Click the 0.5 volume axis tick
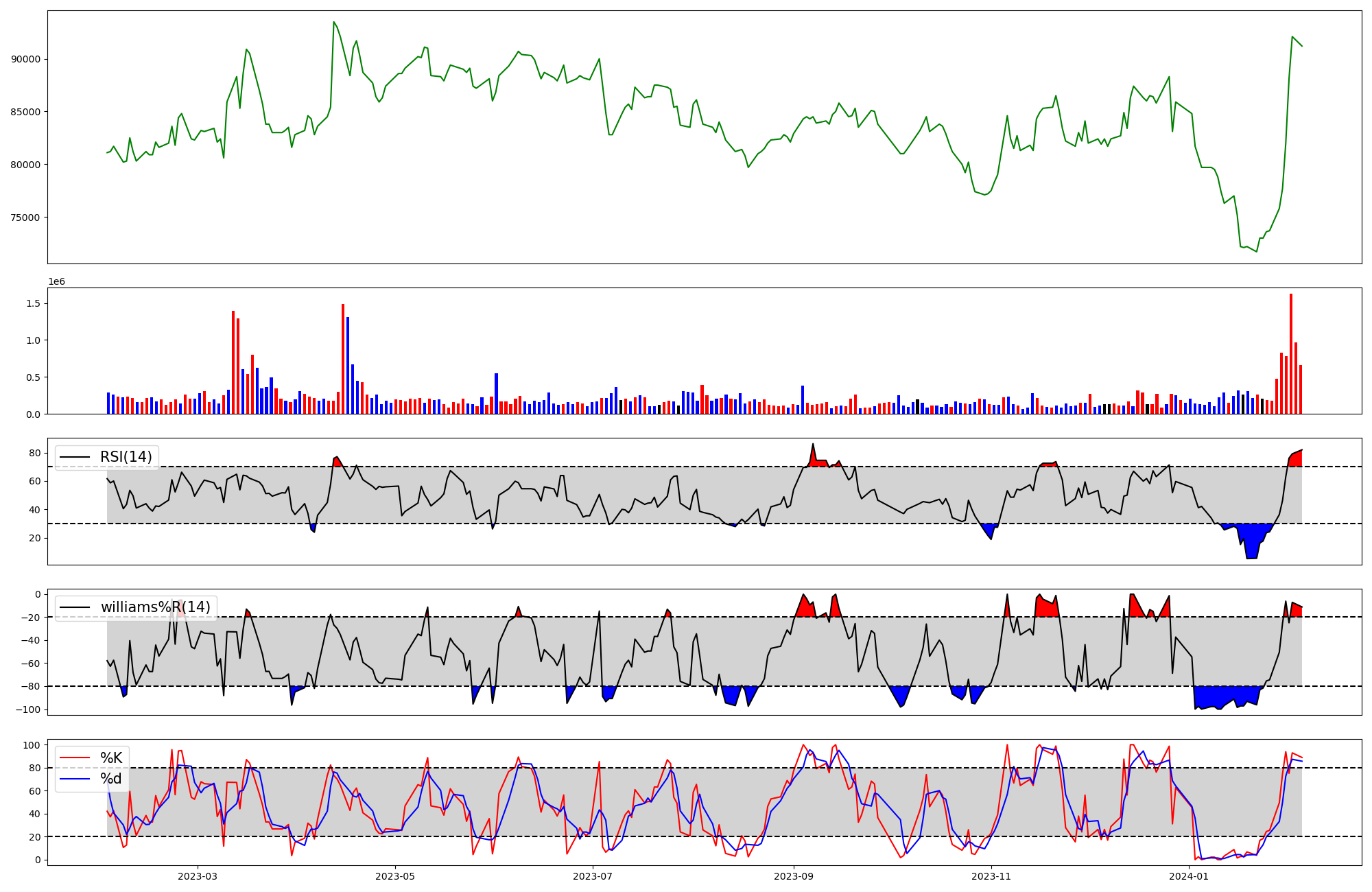The width and height of the screenshot is (1372, 892). click(34, 378)
